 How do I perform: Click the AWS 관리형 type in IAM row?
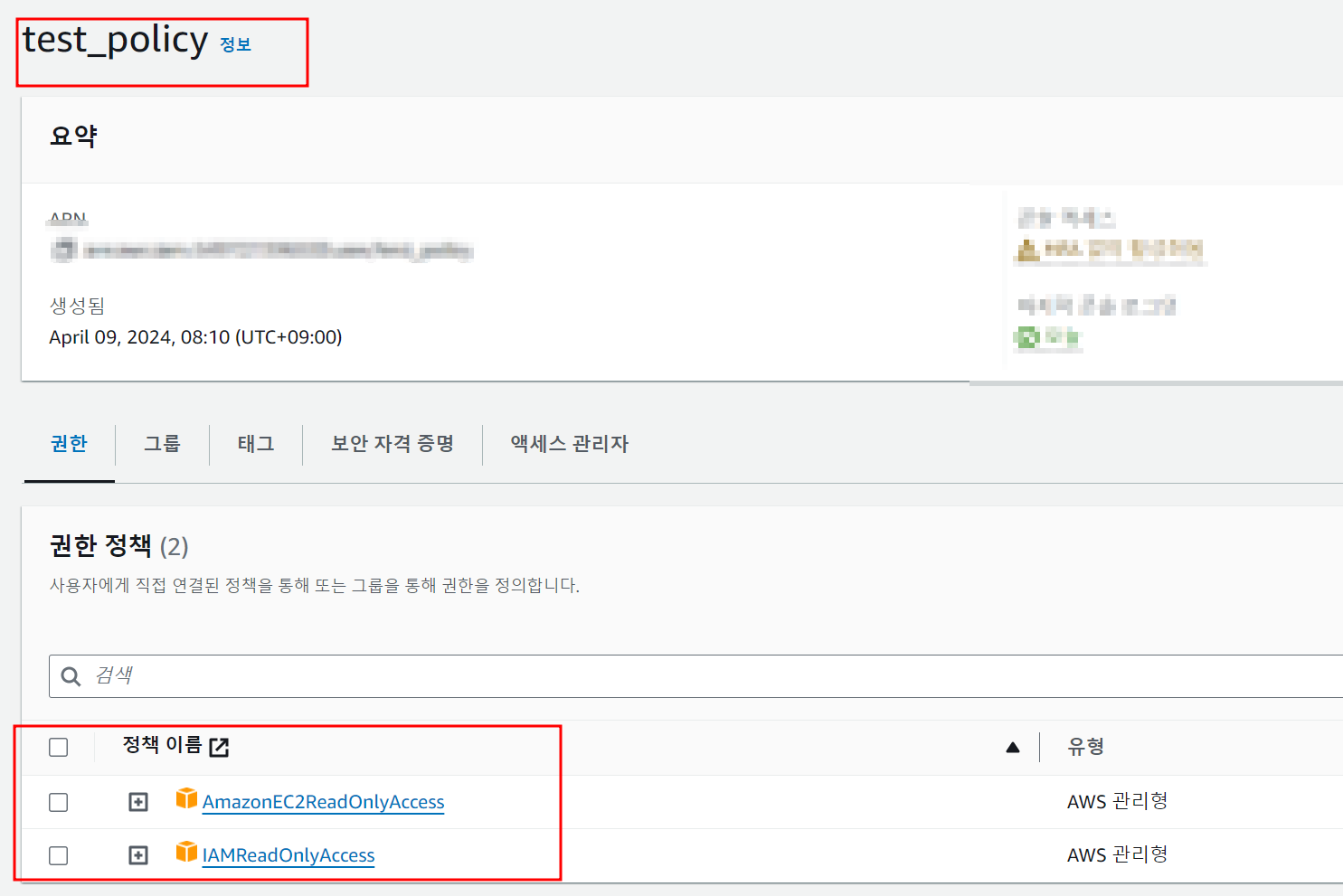(1118, 854)
